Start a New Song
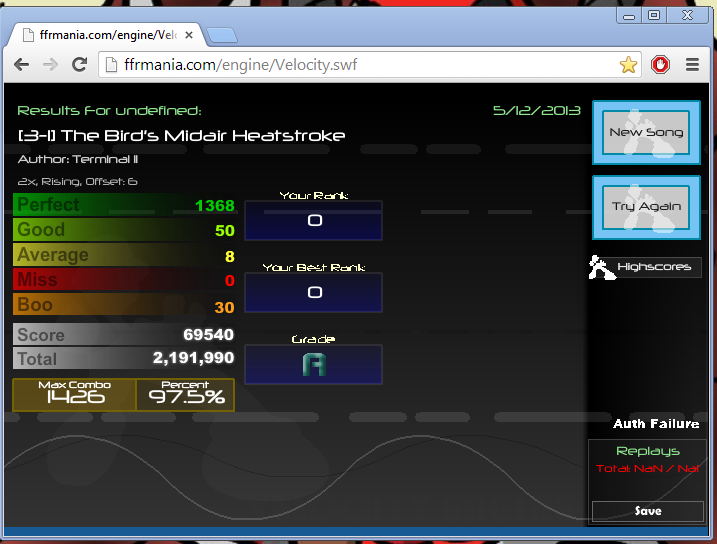Screen dimensions: 717x544 (x=646, y=133)
